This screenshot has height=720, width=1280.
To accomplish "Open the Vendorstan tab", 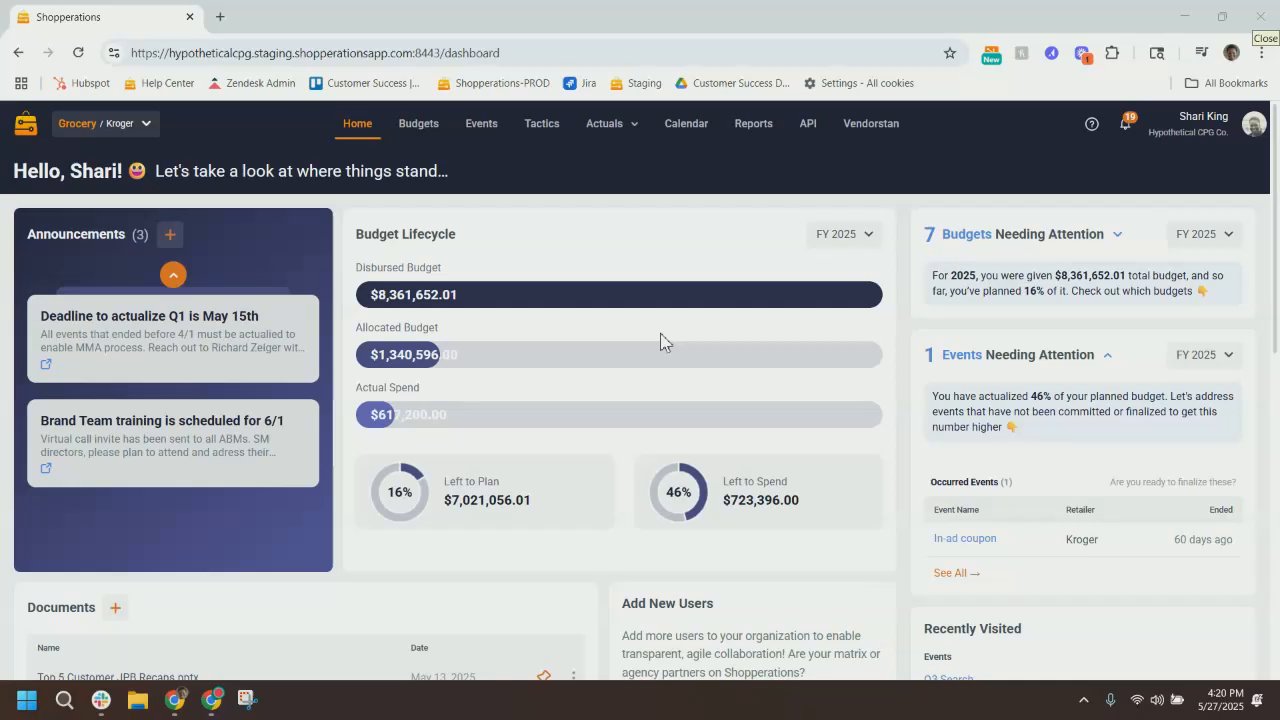I will [x=871, y=124].
